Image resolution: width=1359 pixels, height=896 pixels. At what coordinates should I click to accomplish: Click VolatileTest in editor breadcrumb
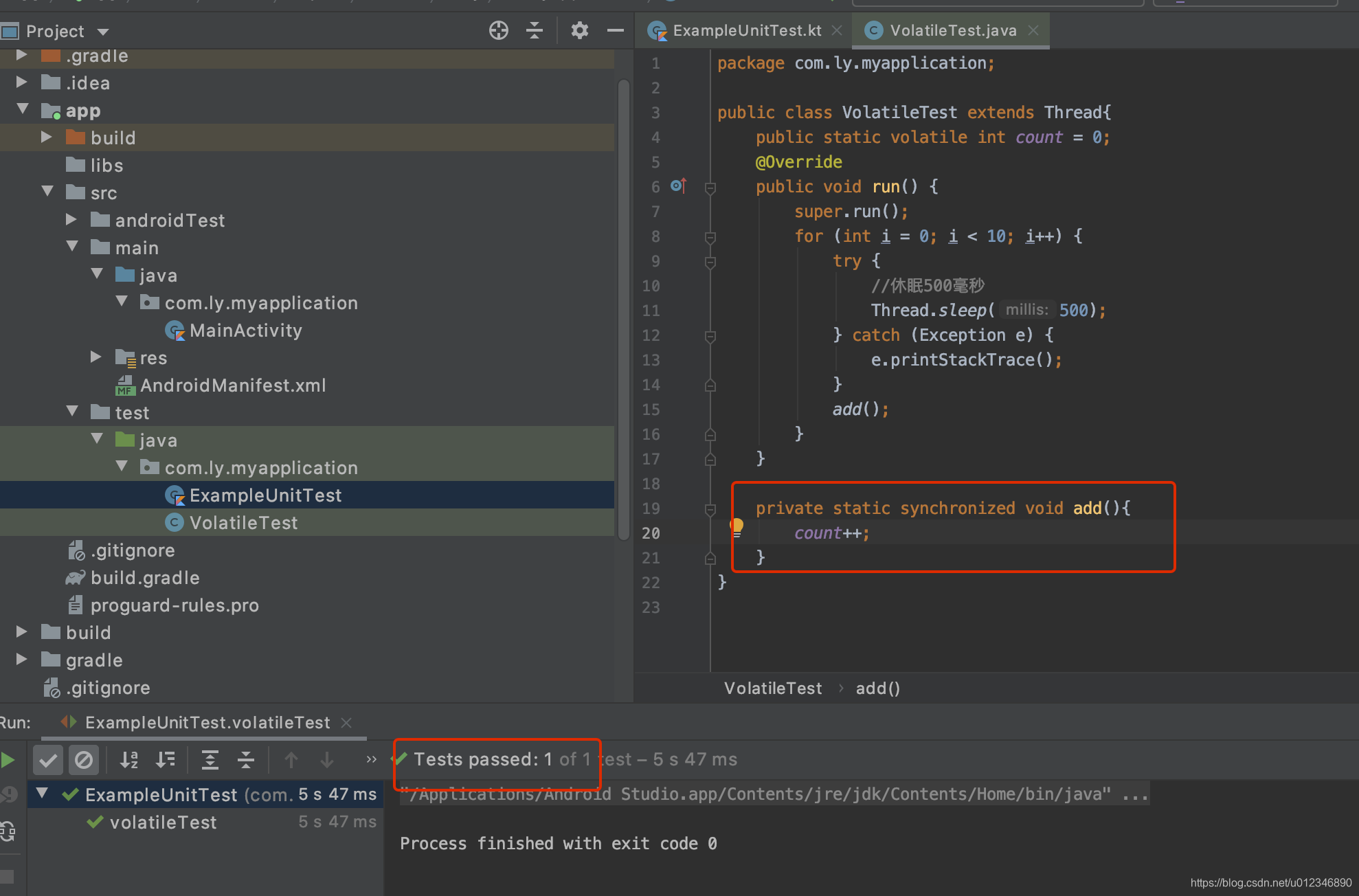pyautogui.click(x=773, y=688)
